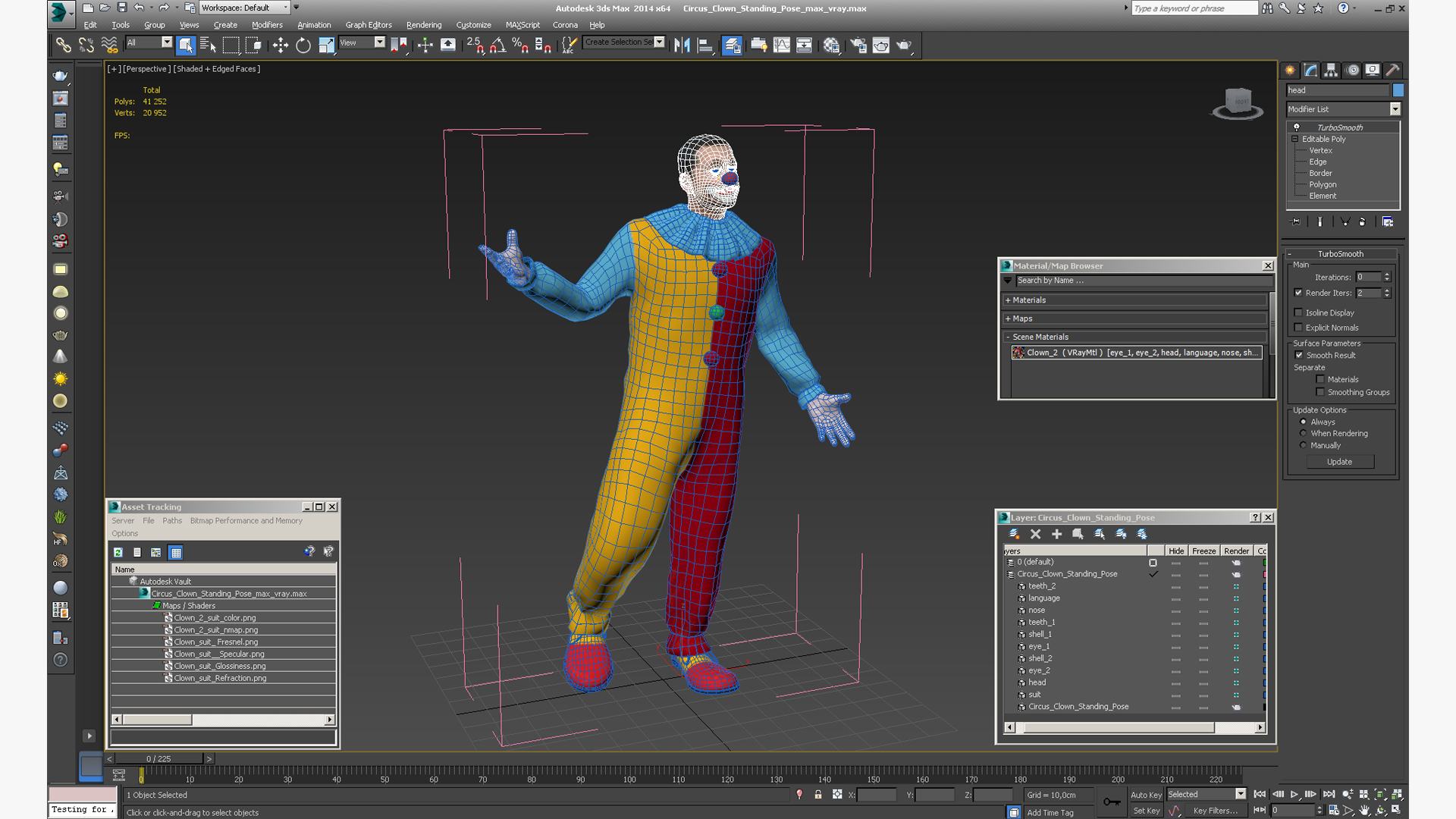
Task: Select Polygon sub-object level in stack
Action: (1323, 185)
